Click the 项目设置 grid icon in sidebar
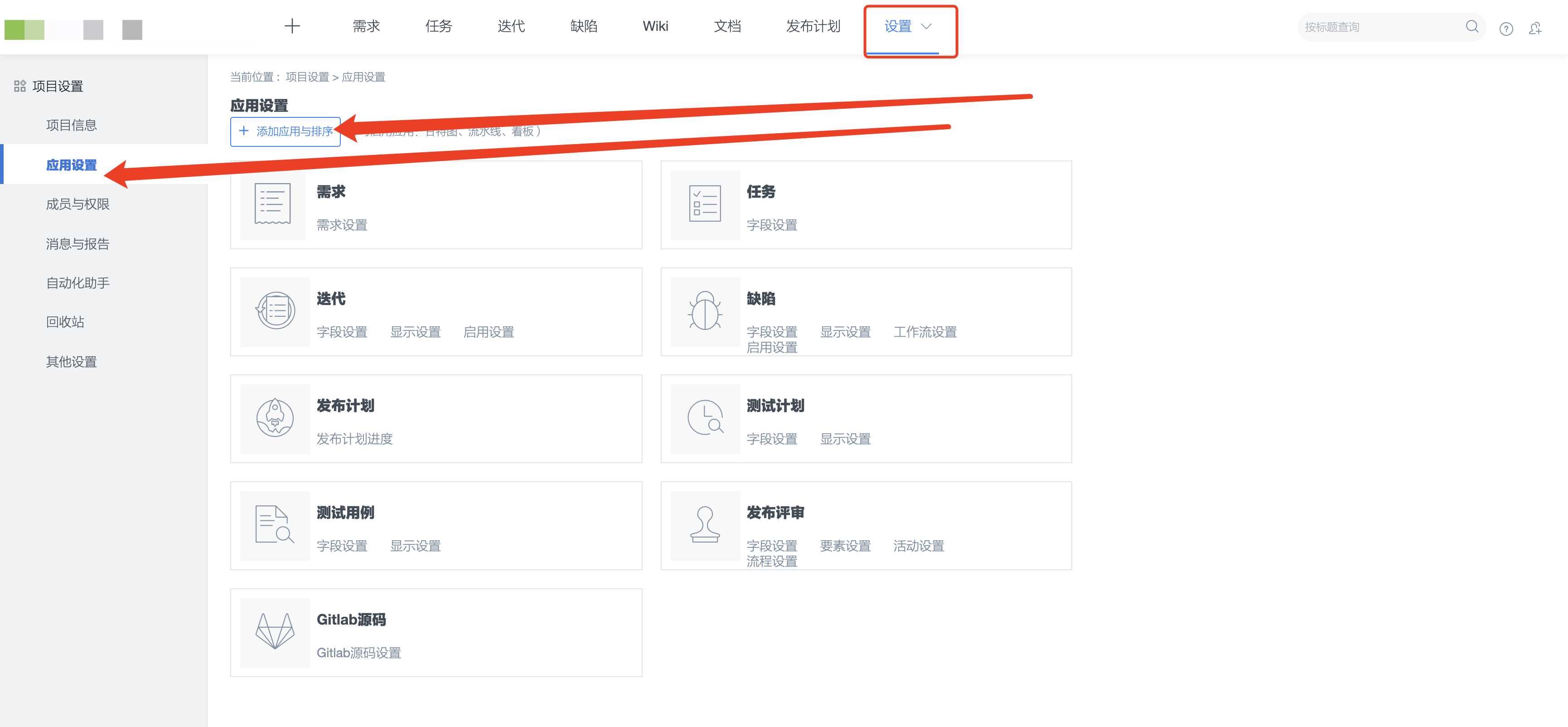The height and width of the screenshot is (727, 1568). [20, 86]
